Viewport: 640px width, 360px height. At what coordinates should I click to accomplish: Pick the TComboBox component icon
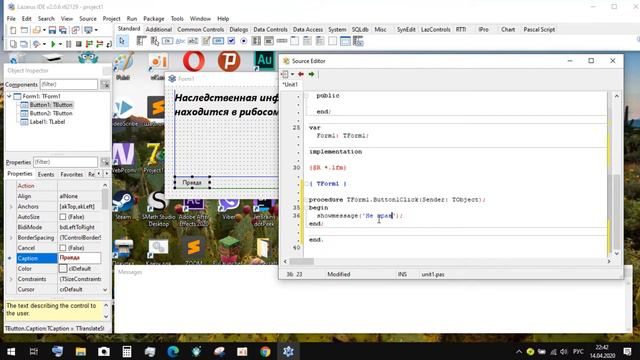pyautogui.click(x=269, y=41)
